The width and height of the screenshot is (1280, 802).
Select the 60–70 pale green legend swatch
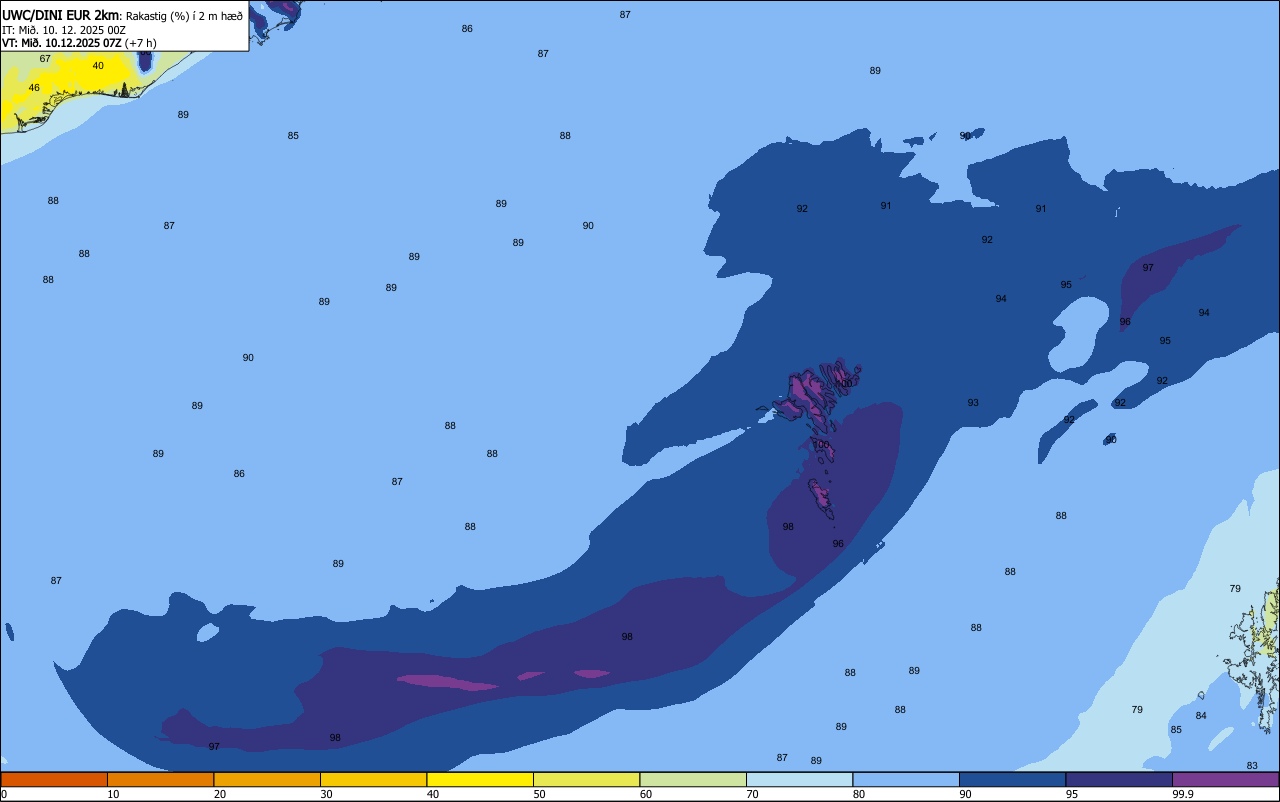click(x=693, y=779)
